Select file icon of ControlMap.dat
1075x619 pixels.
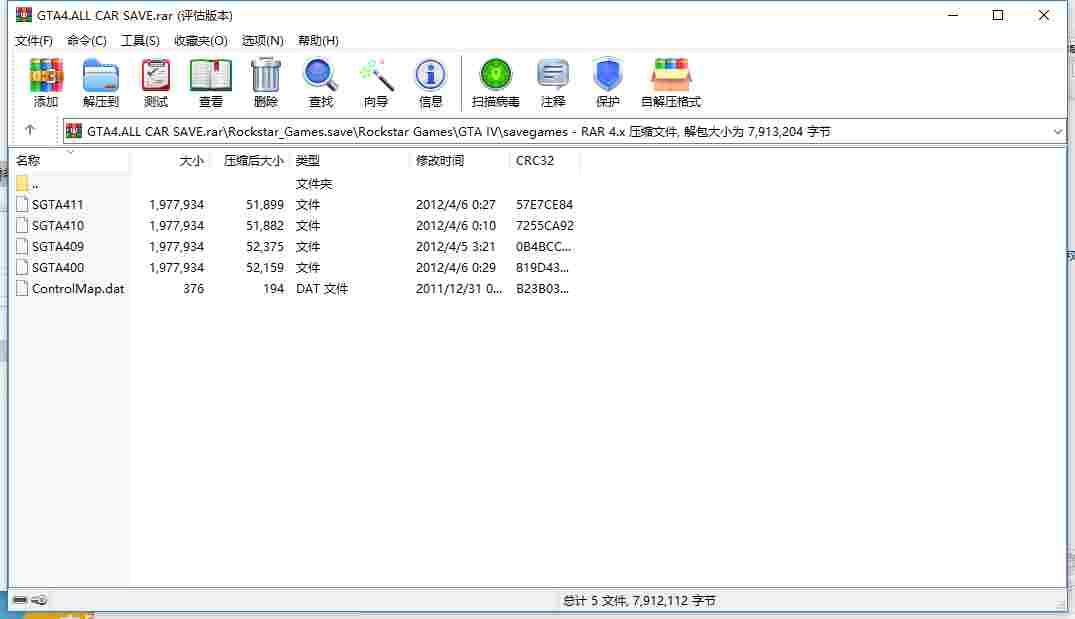tap(22, 289)
